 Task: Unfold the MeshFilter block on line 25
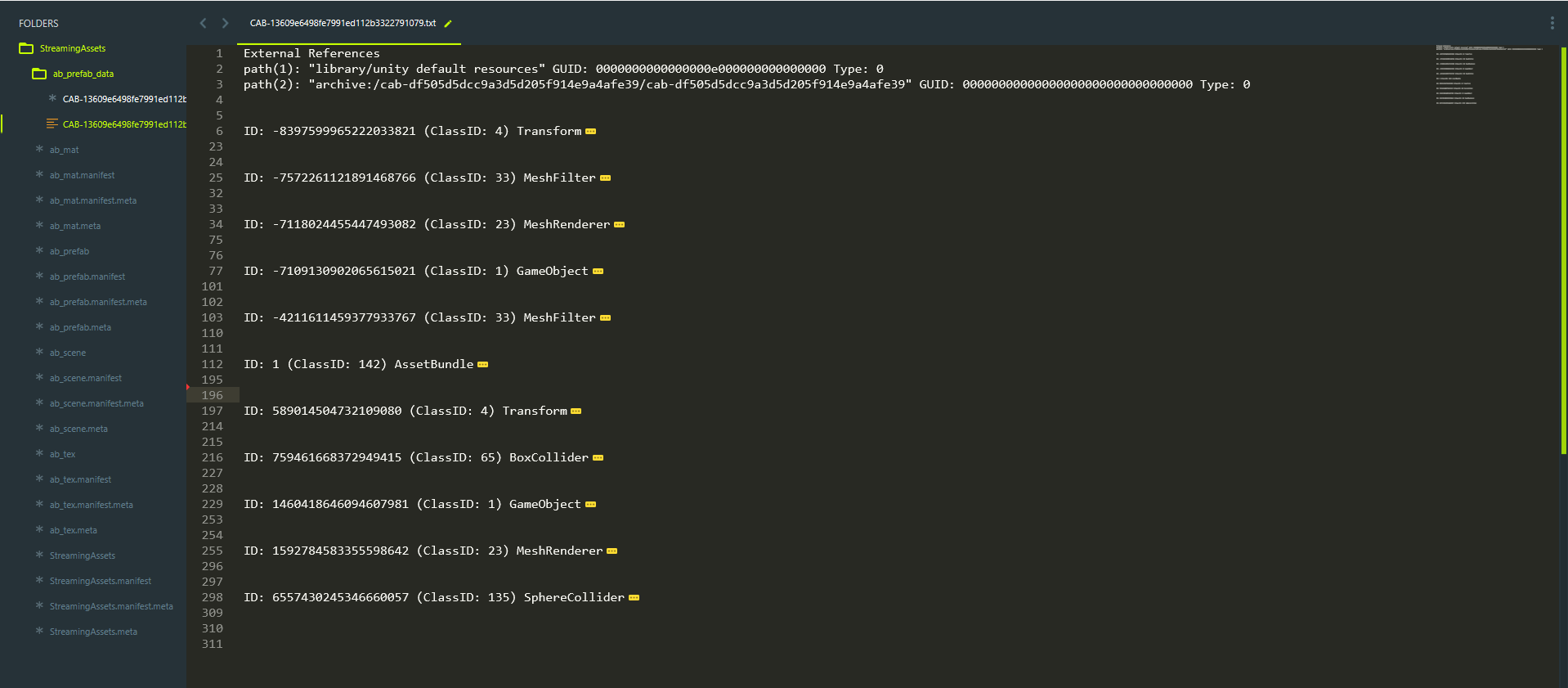[x=605, y=178]
